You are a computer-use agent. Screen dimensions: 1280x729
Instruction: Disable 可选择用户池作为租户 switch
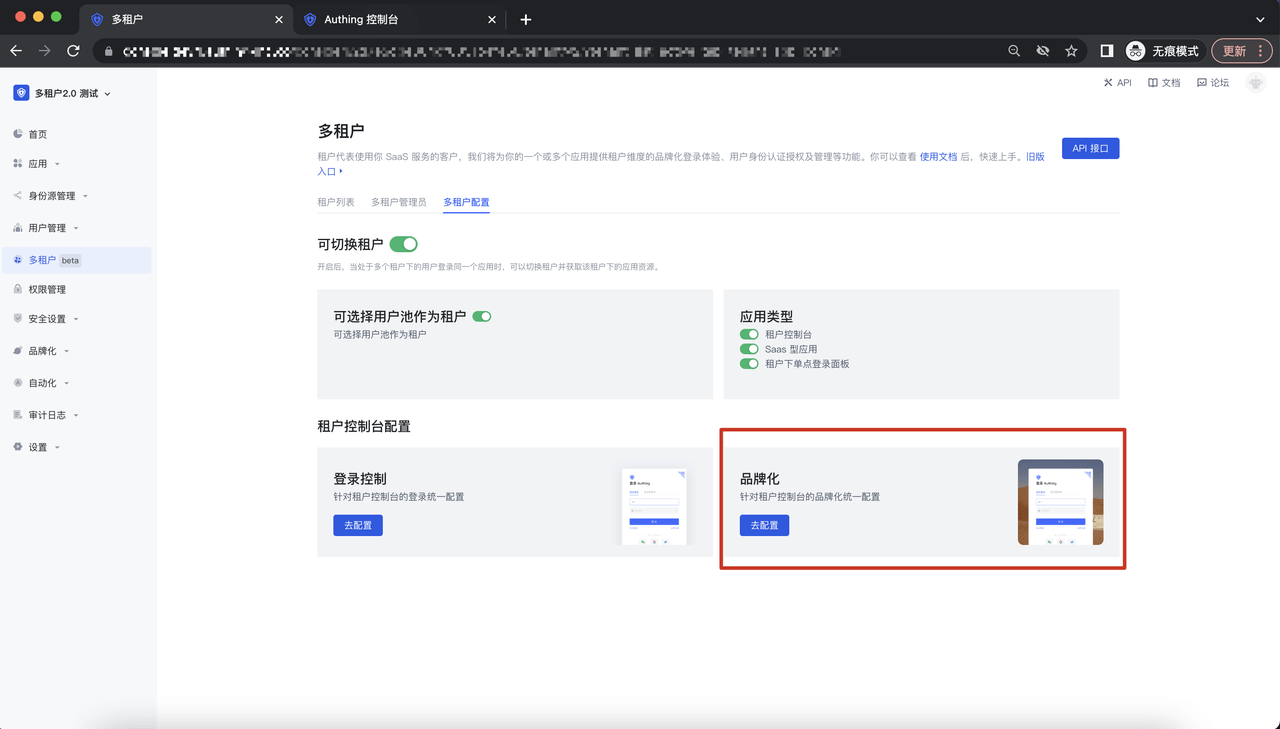point(482,316)
